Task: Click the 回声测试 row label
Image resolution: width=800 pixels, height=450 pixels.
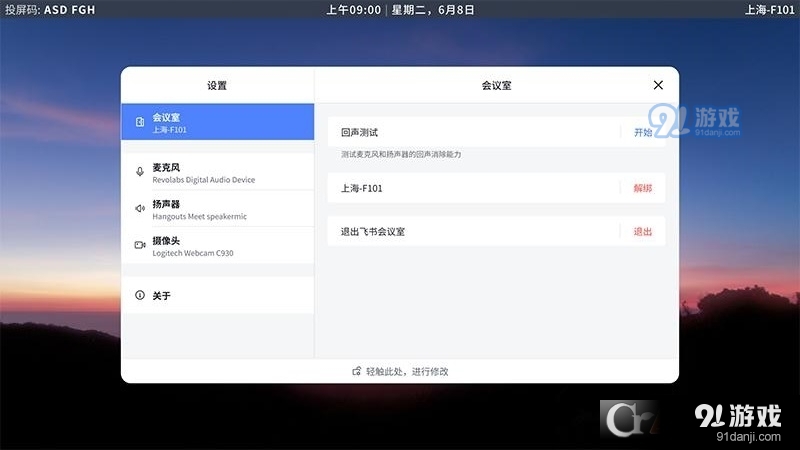Action: coord(359,133)
